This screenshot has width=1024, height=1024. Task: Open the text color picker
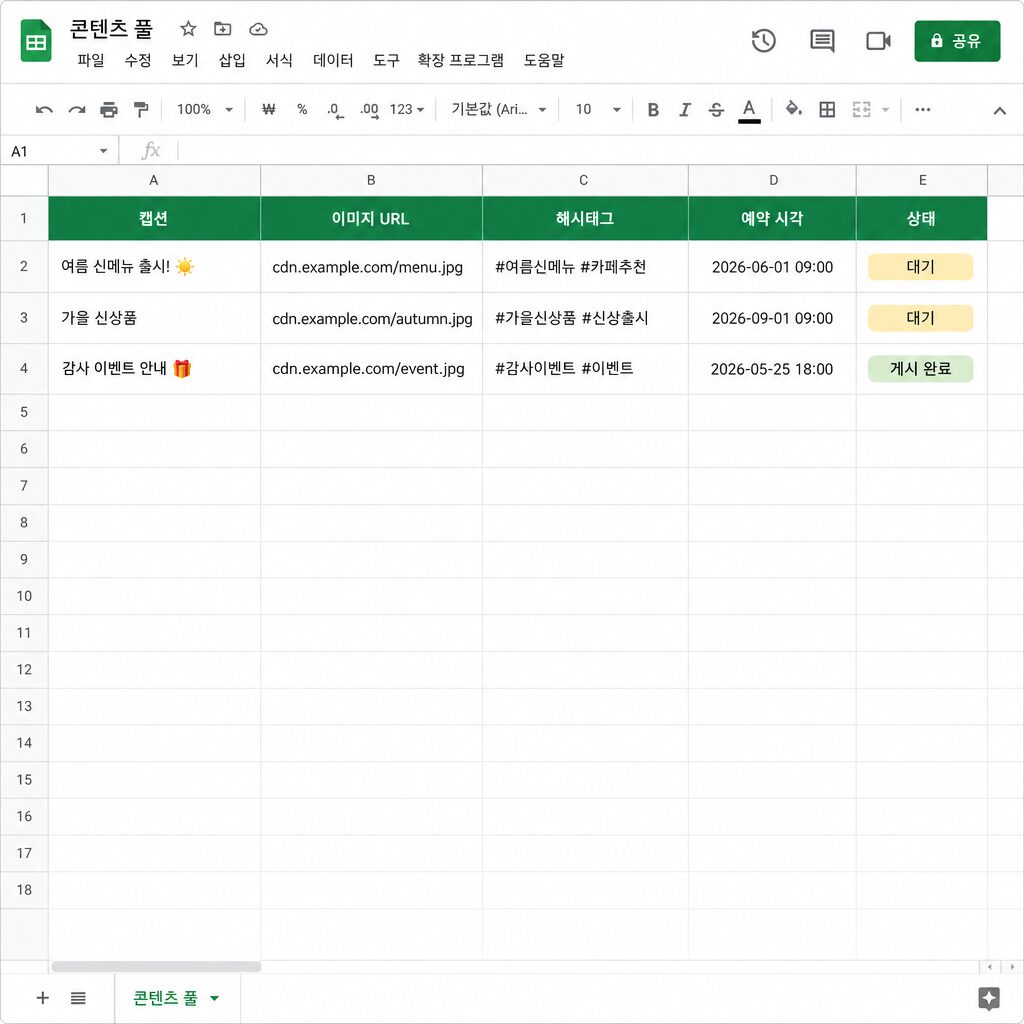pyautogui.click(x=749, y=110)
